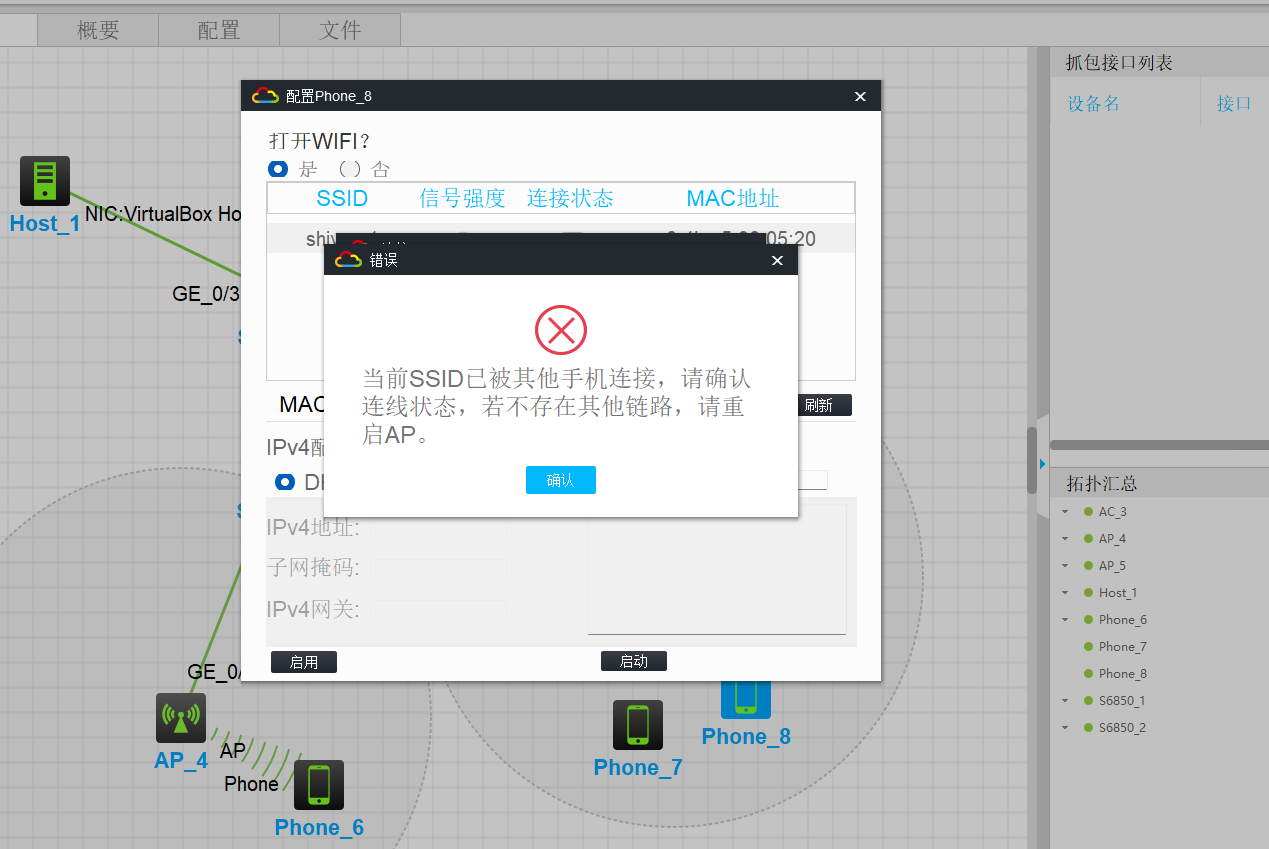Click the 抓包接口列表 horizontal scrollbar
The height and width of the screenshot is (849, 1269).
(1159, 445)
